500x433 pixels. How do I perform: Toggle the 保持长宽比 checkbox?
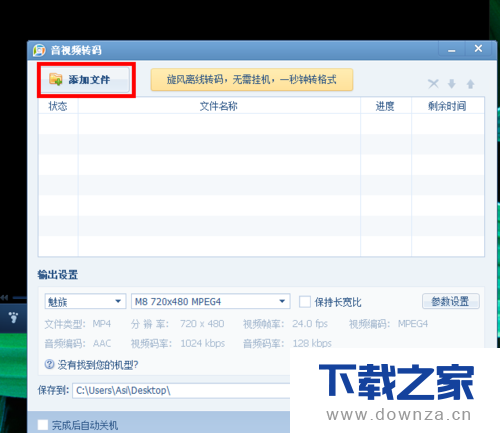point(305,302)
